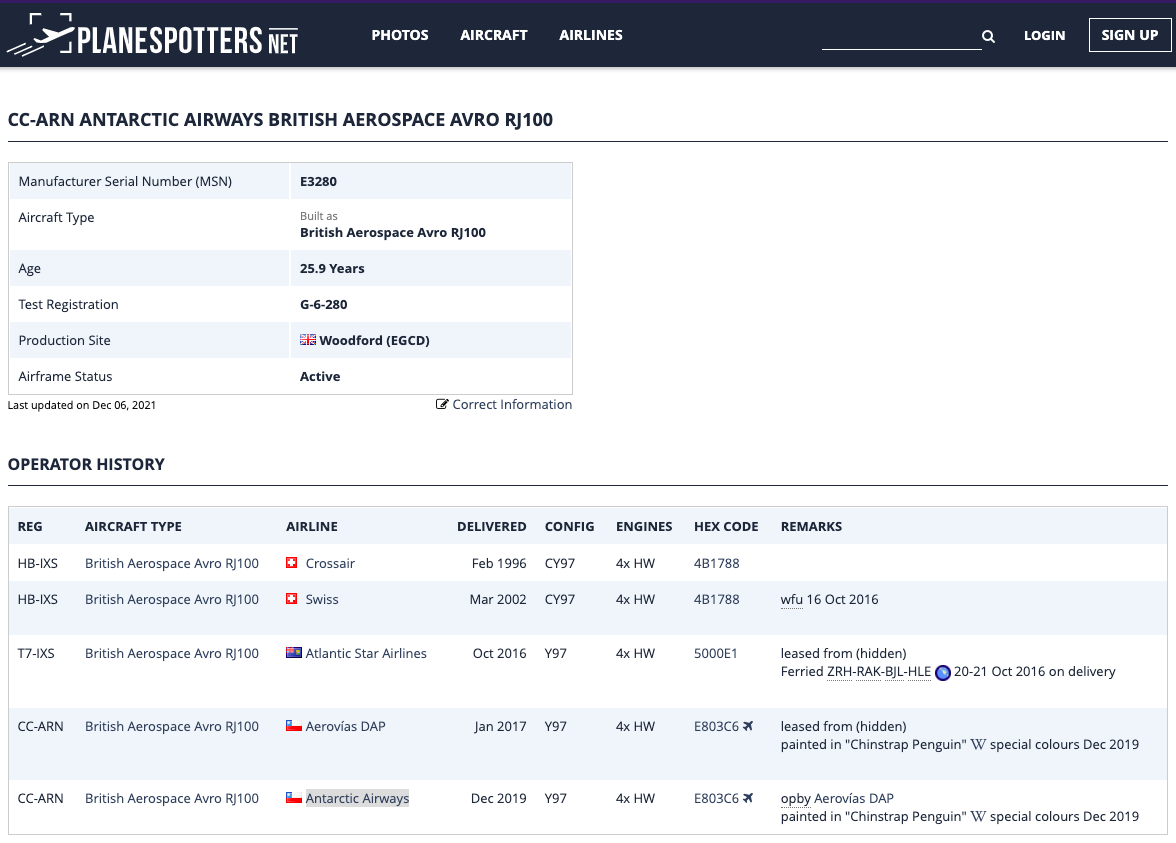Click Woodford (EGCD) production site text
The width and height of the screenshot is (1176, 843).
point(374,340)
